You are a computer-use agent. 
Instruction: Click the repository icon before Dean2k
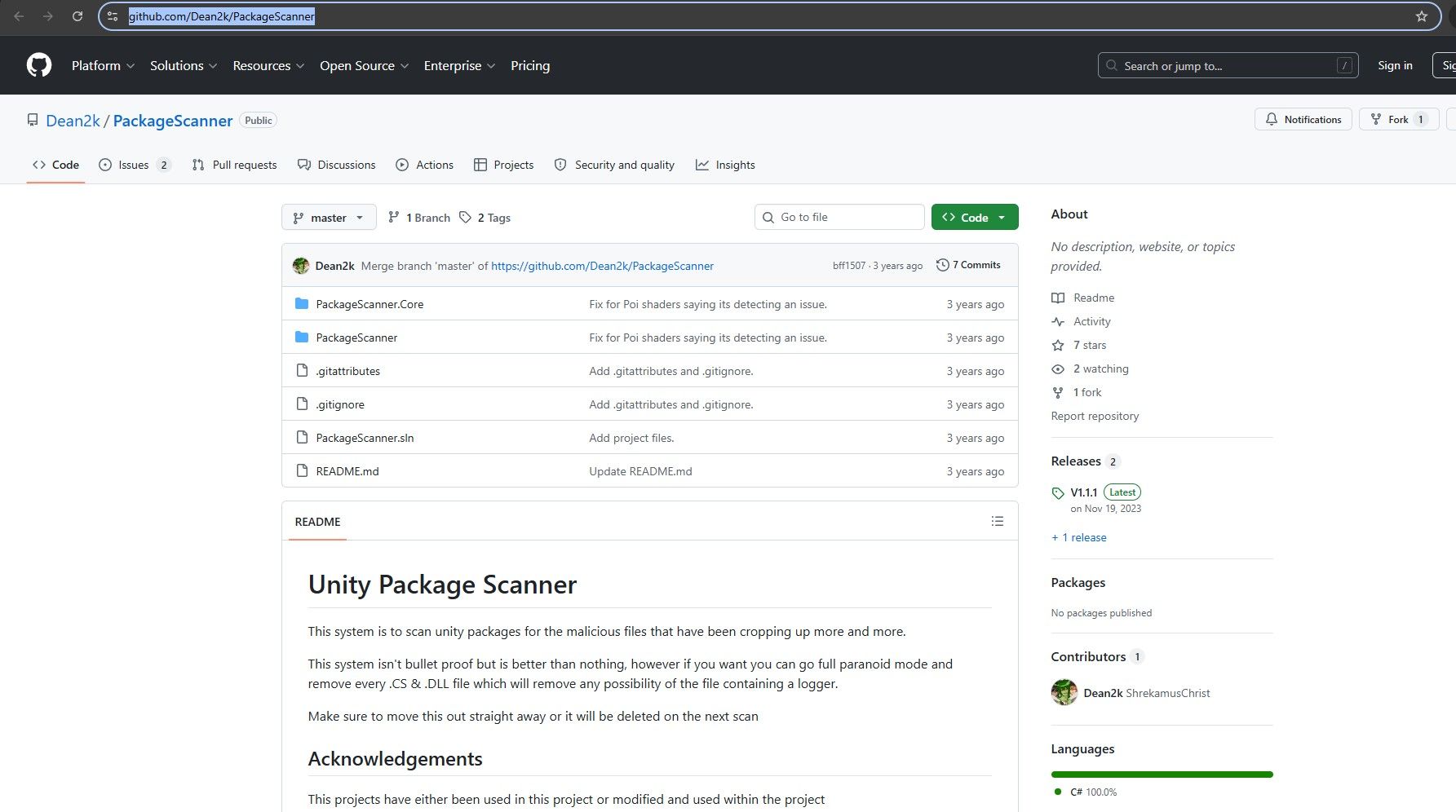click(x=33, y=121)
